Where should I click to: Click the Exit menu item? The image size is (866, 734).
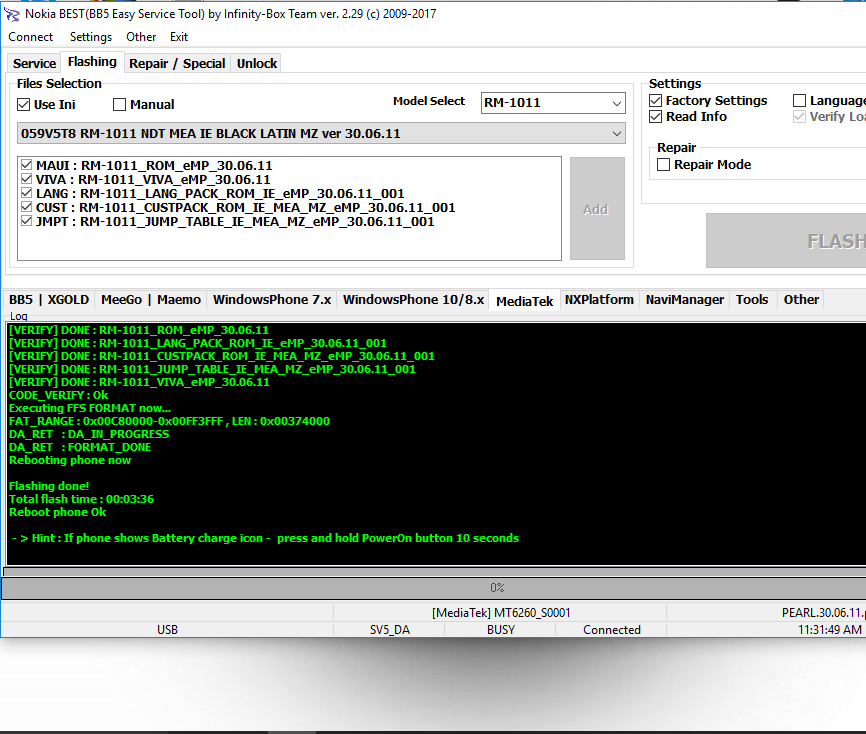179,37
